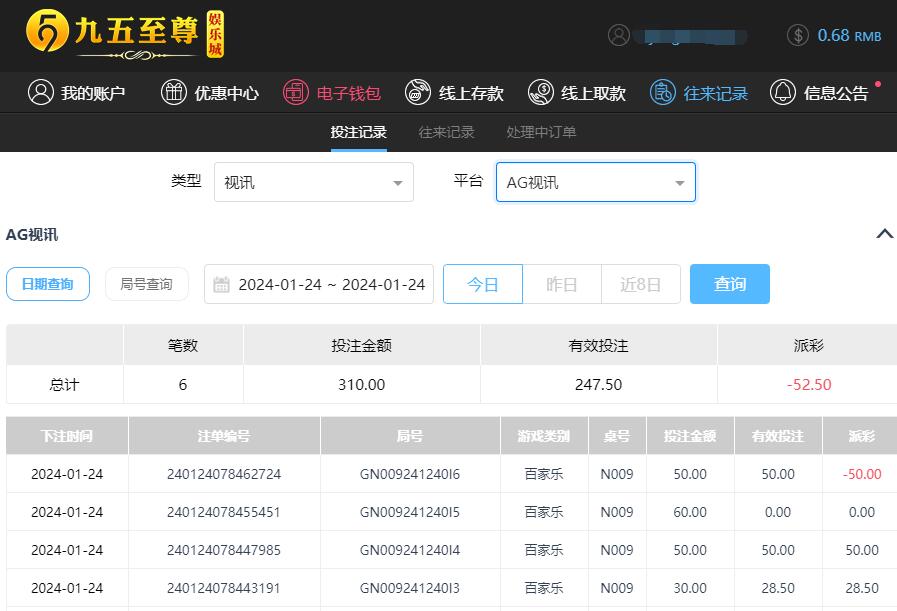Choose the 昨日 date range
Screen dimensions: 897x611
[x=562, y=284]
